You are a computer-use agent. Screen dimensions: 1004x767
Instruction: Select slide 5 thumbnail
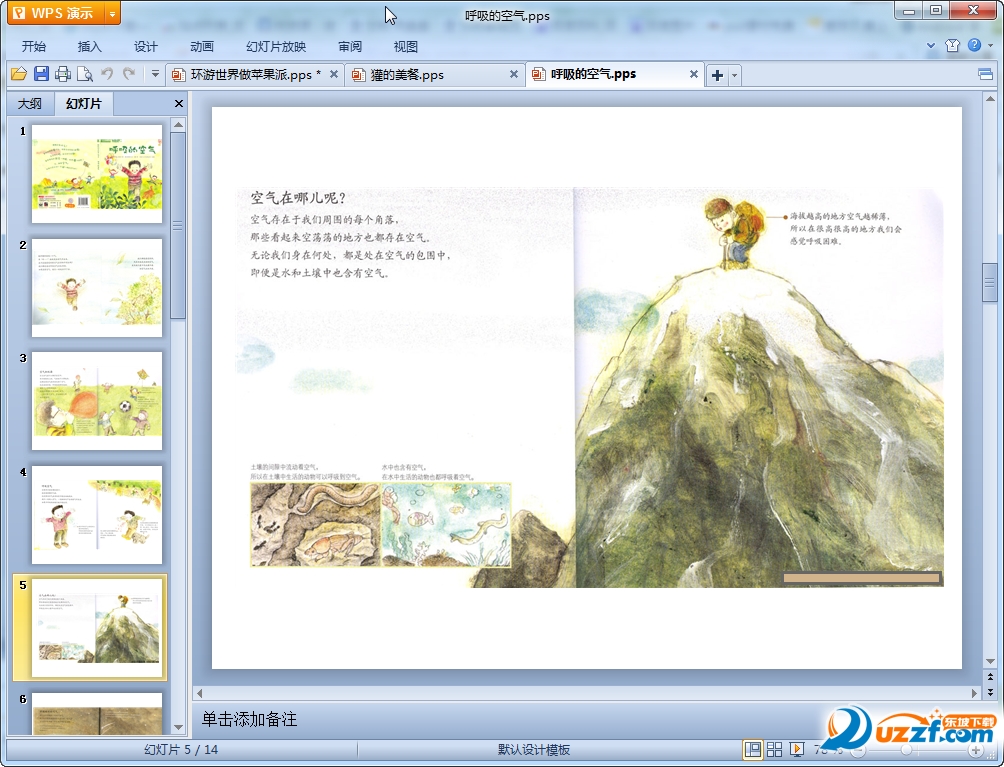coord(97,628)
